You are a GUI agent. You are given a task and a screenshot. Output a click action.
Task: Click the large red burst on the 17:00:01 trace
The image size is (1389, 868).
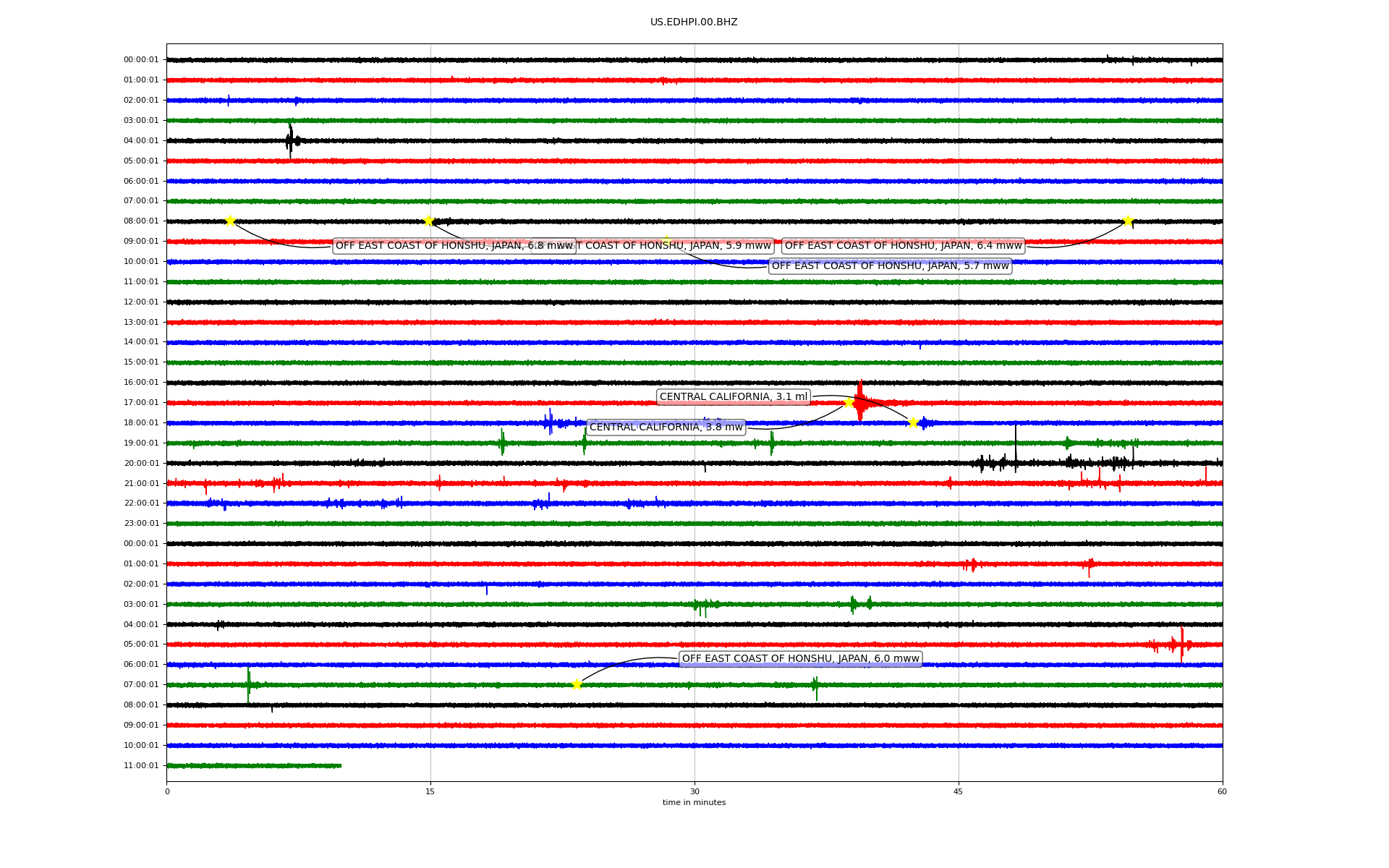[x=859, y=401]
